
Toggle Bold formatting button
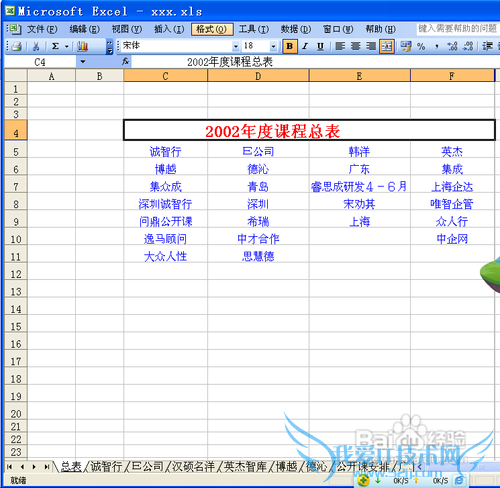click(289, 46)
